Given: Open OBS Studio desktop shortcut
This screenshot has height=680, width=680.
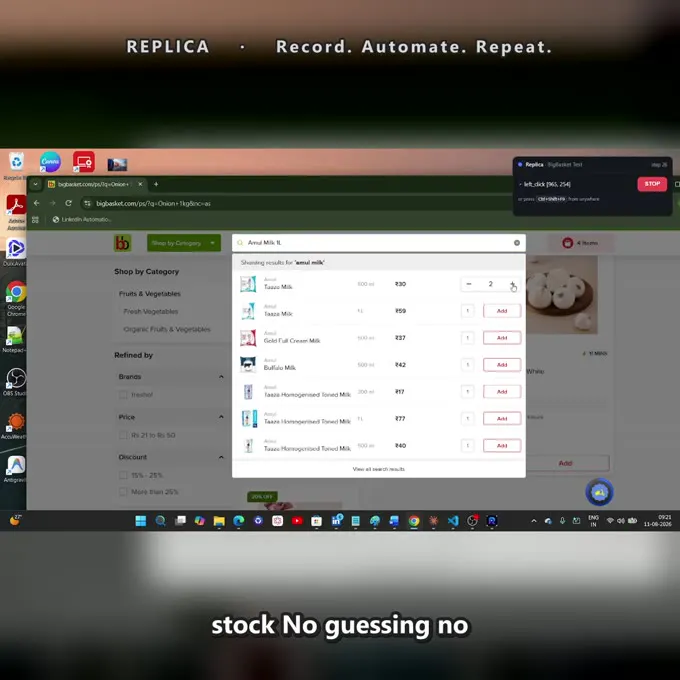Looking at the screenshot, I should click(15, 382).
